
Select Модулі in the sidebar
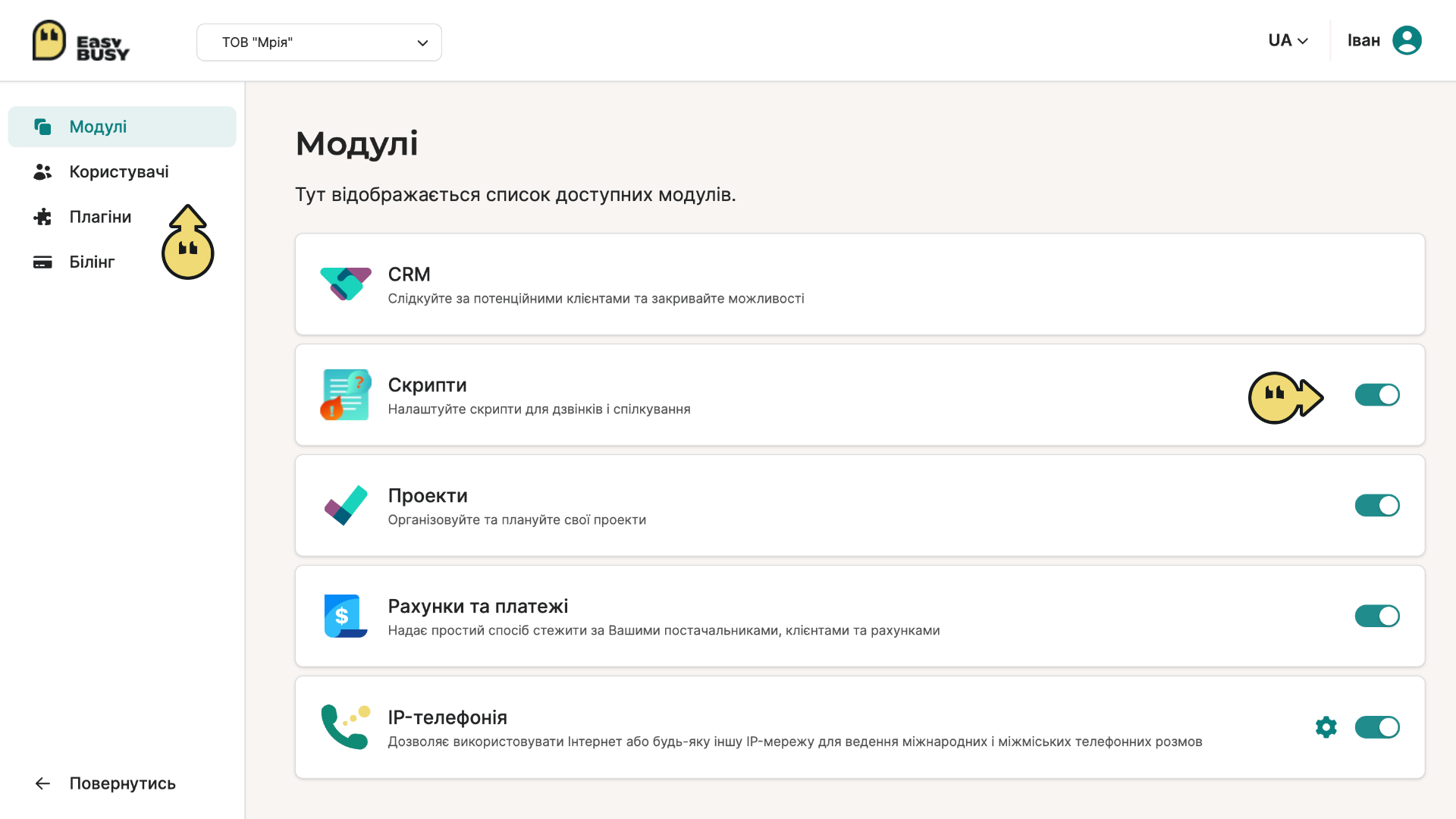122,127
